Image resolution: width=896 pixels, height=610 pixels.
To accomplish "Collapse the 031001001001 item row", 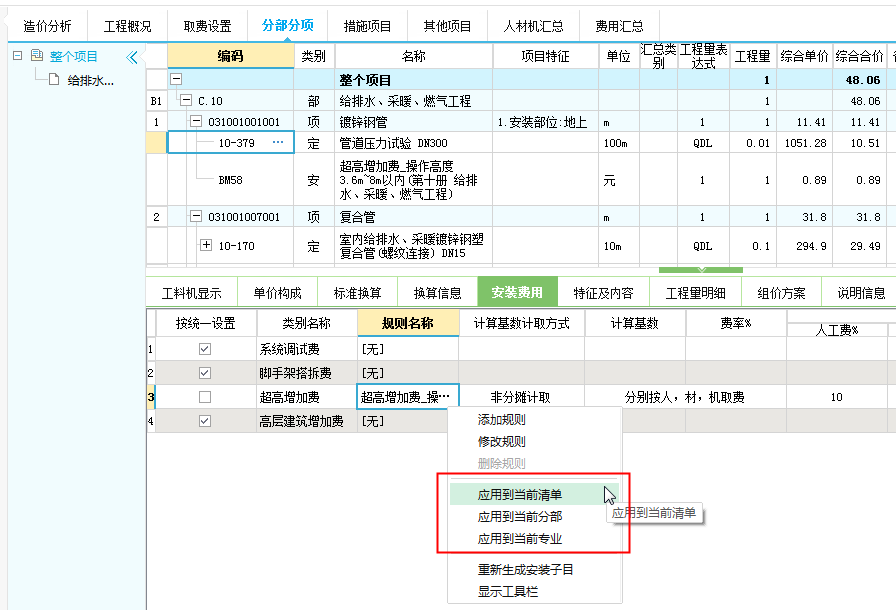I will pyautogui.click(x=196, y=122).
